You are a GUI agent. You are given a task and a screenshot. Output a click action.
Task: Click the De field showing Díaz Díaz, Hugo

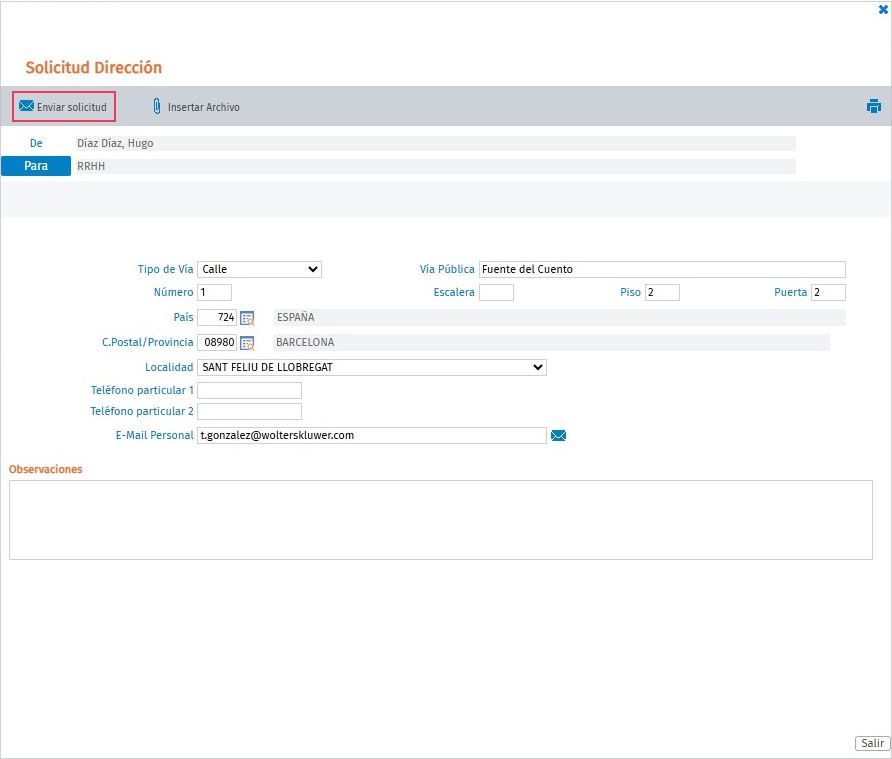[436, 143]
